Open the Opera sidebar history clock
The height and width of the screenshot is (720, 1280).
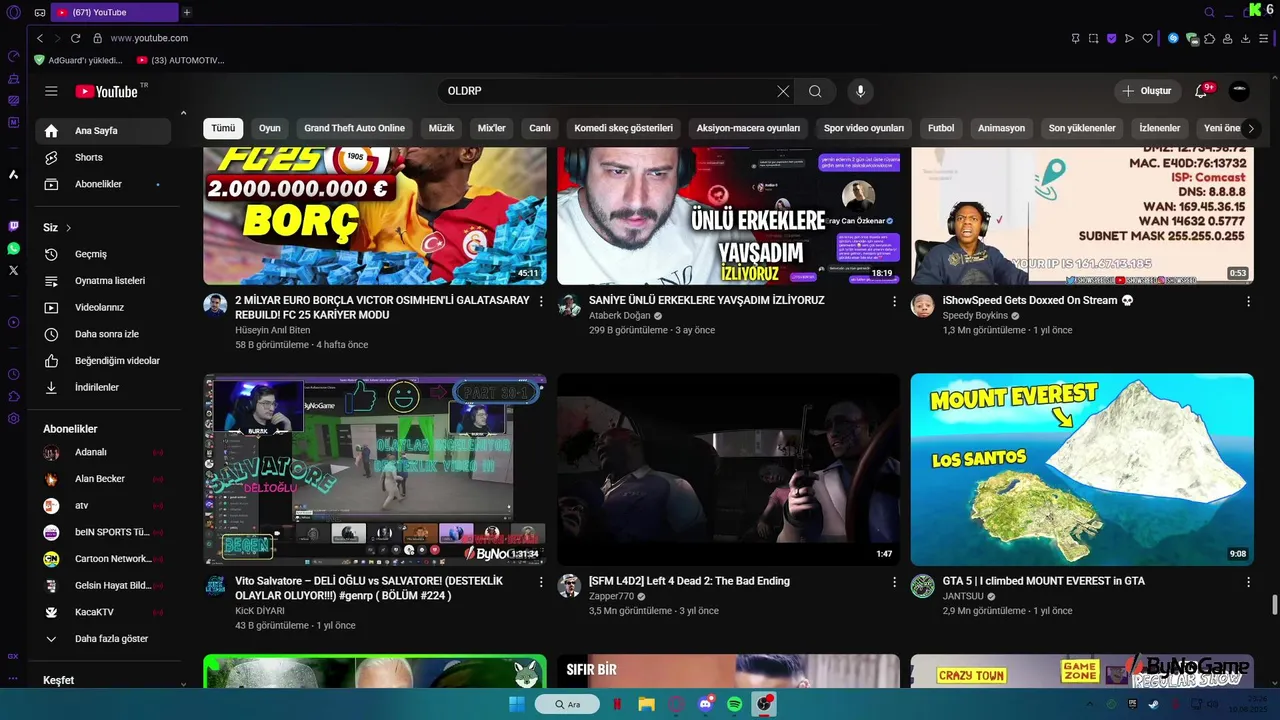[13, 374]
